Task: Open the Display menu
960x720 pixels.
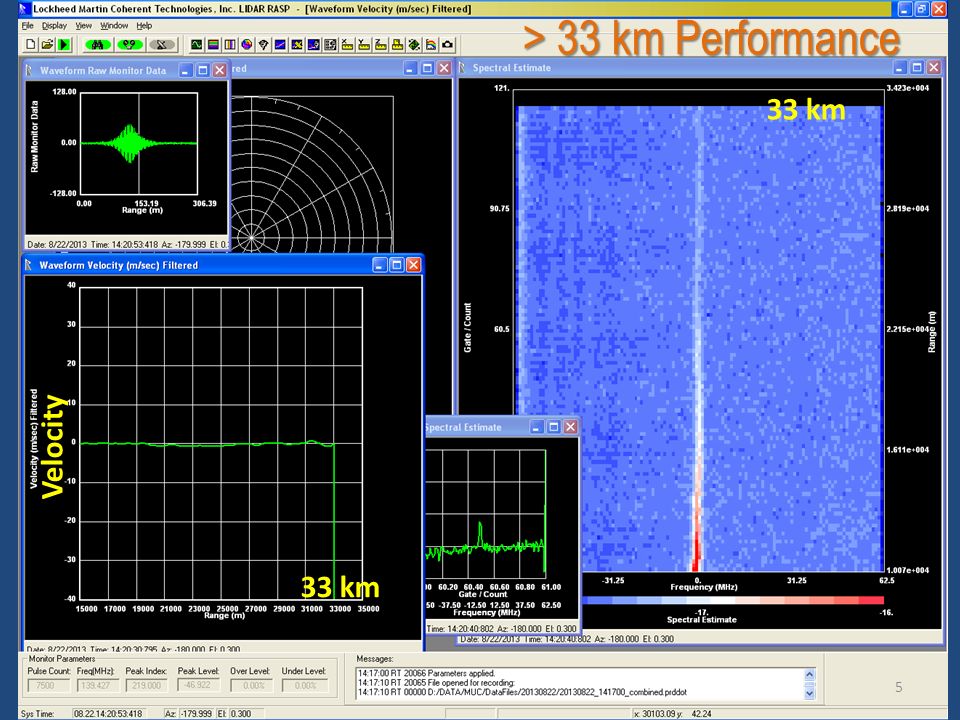Action: point(54,26)
